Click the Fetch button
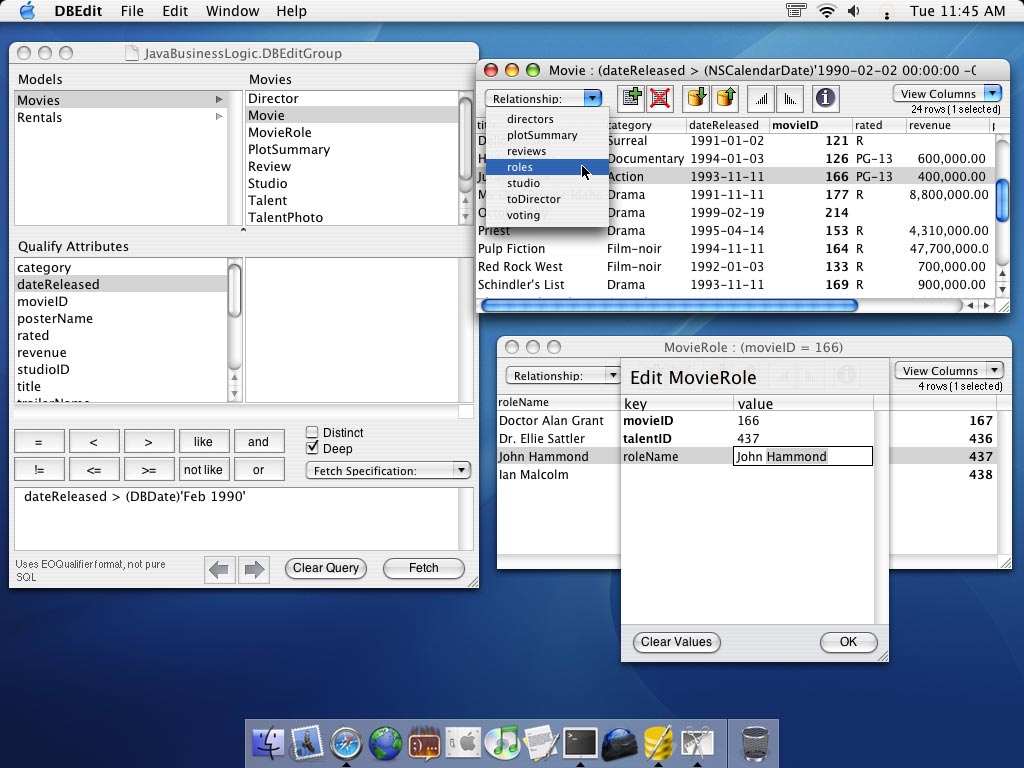This screenshot has width=1024, height=768. (x=423, y=568)
